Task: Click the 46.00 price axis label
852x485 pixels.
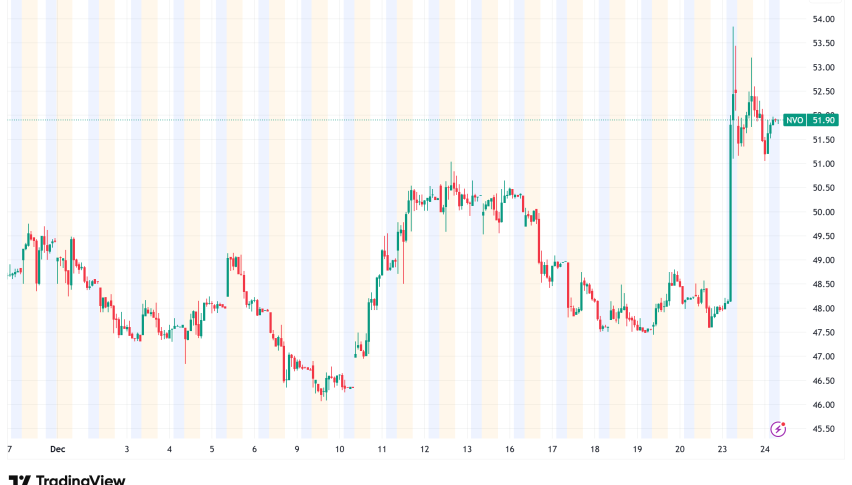Action: [x=823, y=405]
